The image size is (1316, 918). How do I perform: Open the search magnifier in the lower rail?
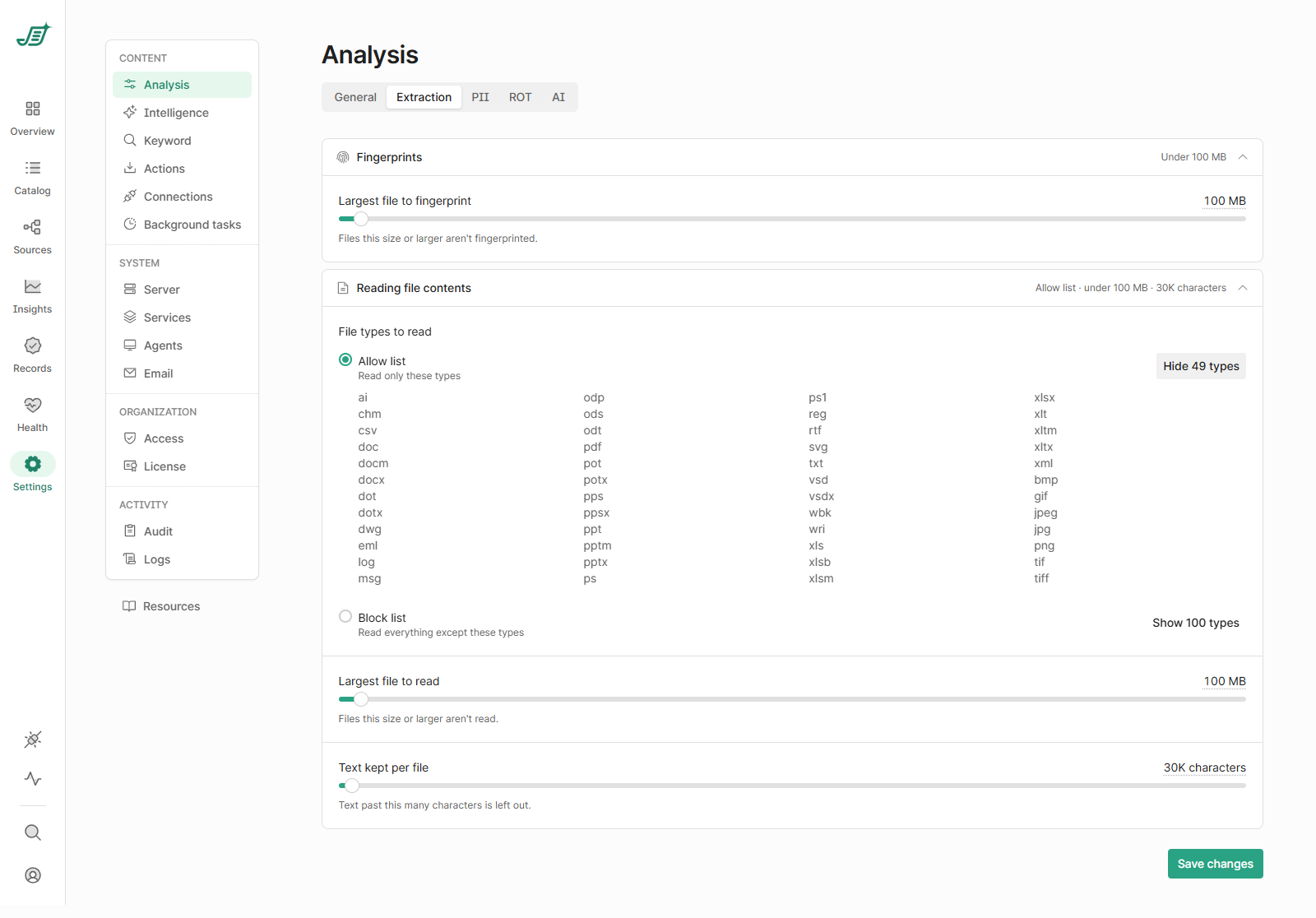(33, 832)
